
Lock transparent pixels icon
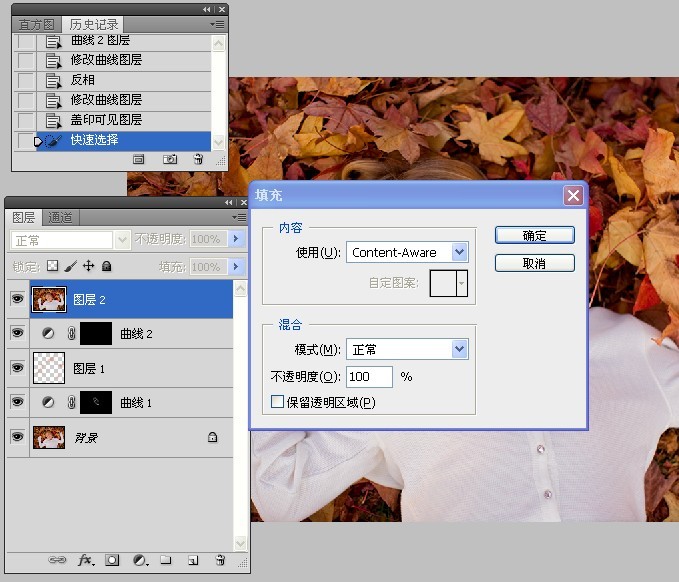(52, 265)
